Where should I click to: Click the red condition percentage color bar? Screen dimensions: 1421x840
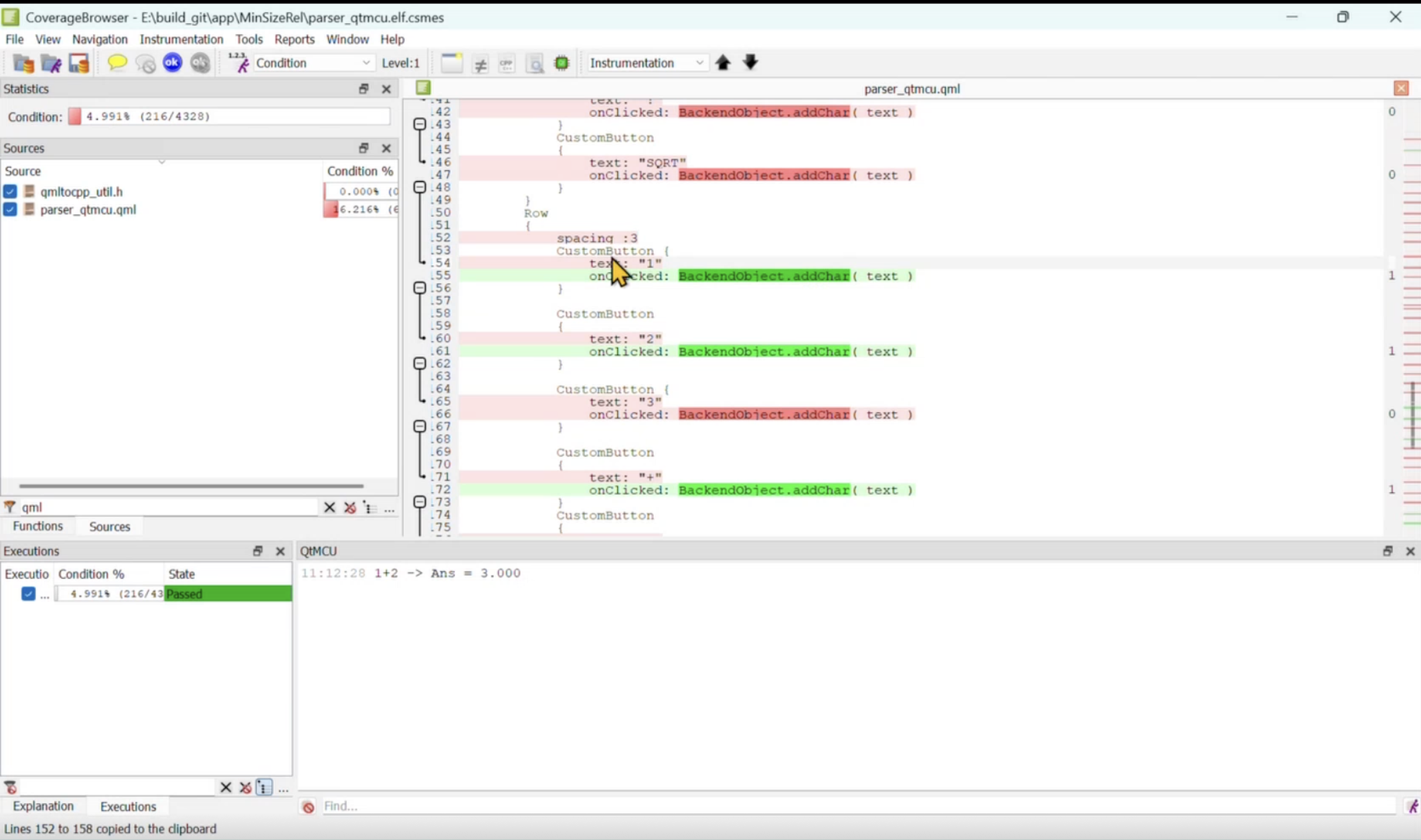pyautogui.click(x=74, y=116)
